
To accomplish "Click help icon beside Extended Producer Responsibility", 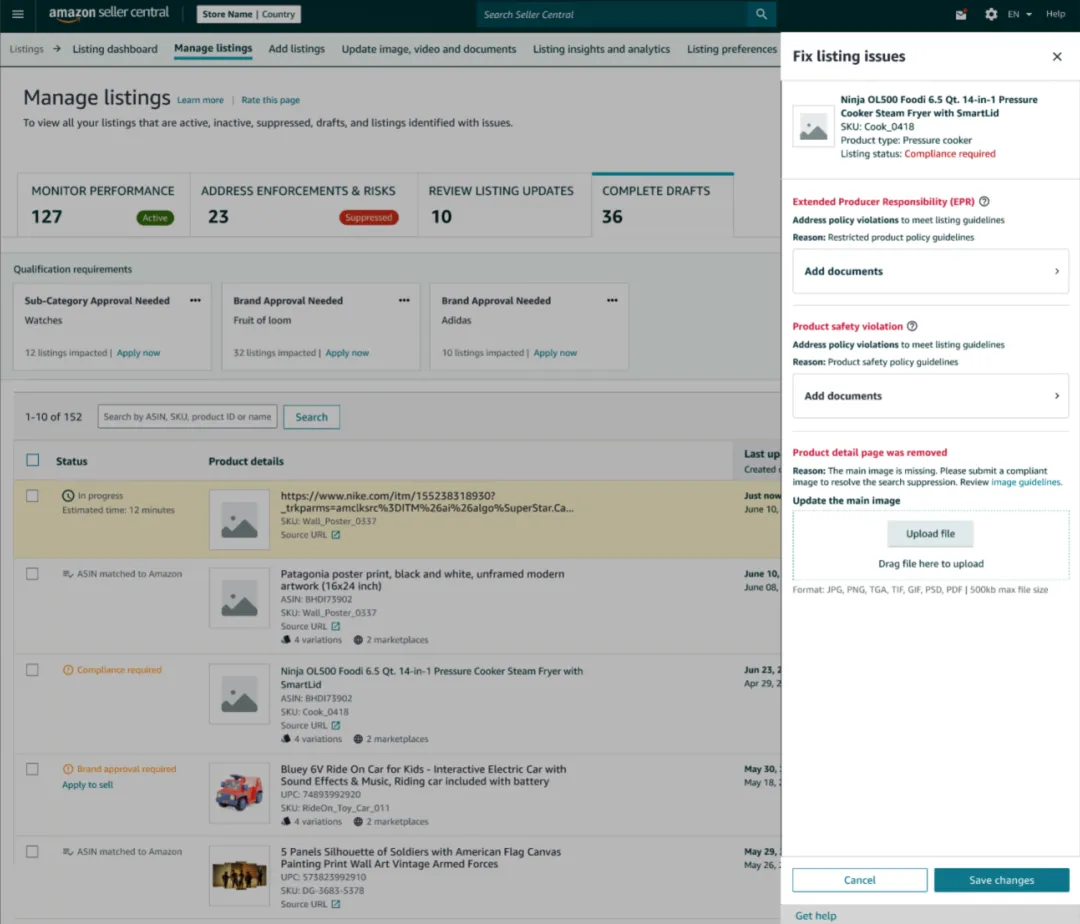I will 984,202.
